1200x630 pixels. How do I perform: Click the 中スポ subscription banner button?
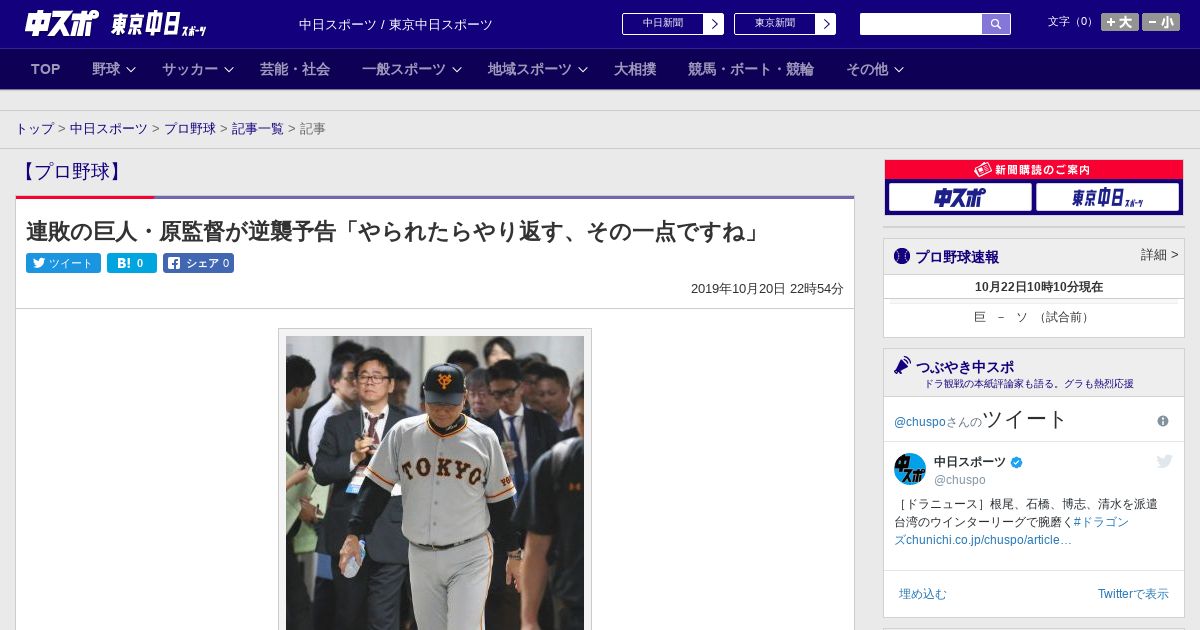[x=960, y=197]
